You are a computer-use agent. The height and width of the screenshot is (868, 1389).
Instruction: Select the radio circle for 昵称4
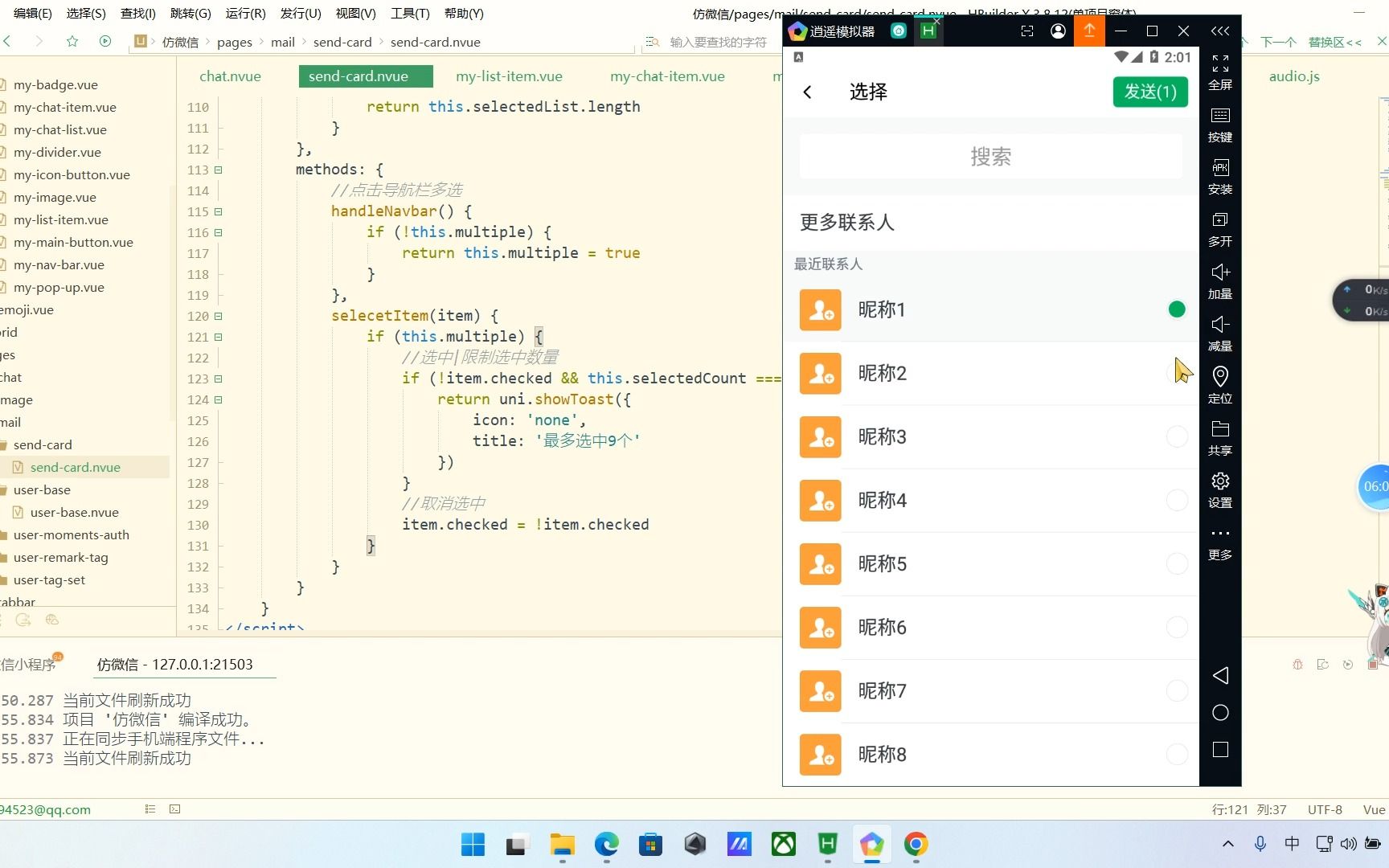1177,500
